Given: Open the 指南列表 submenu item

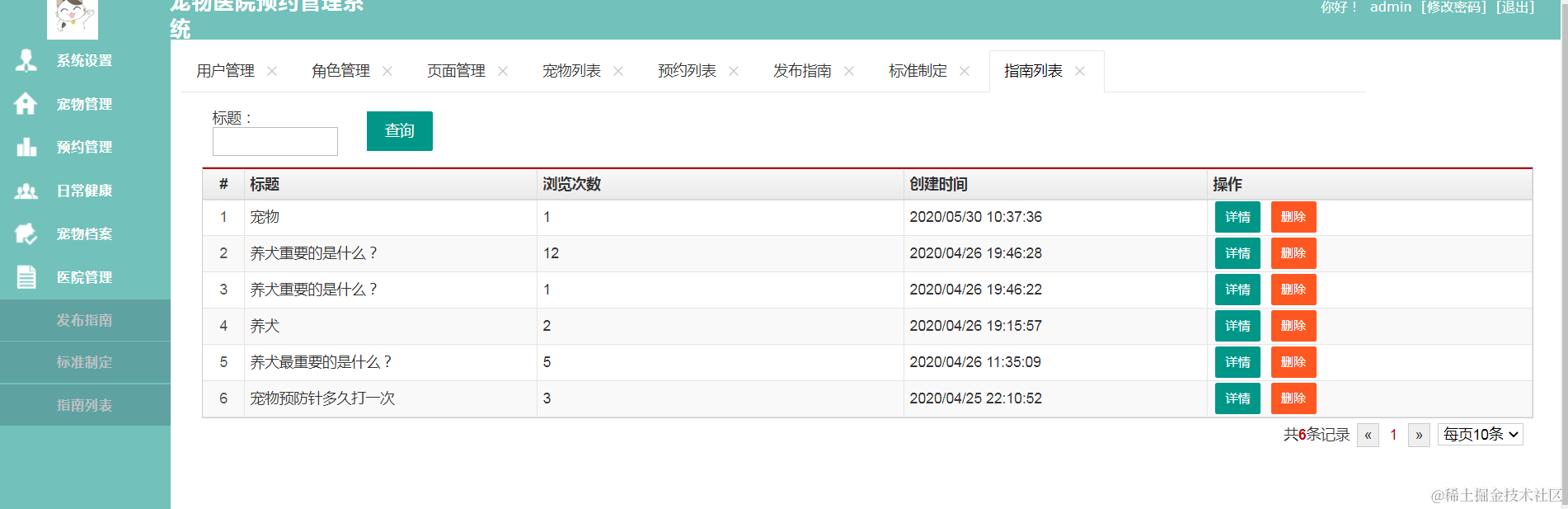Looking at the screenshot, I should 85,405.
